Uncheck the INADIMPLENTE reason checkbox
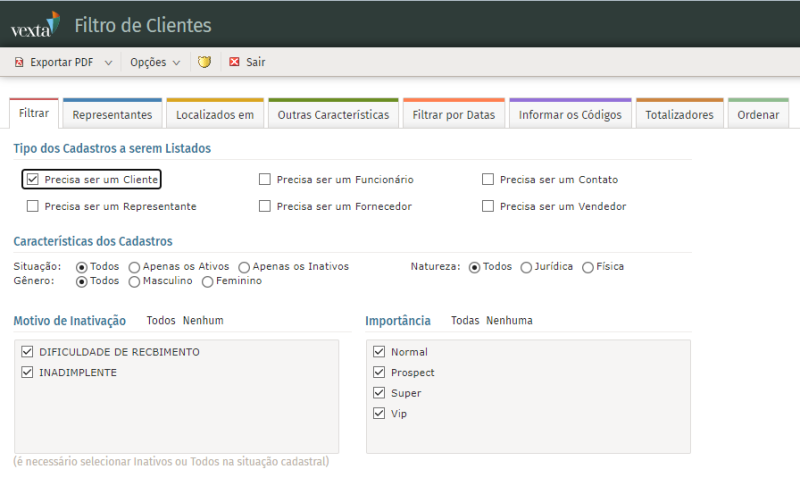The image size is (800, 486). (x=27, y=373)
